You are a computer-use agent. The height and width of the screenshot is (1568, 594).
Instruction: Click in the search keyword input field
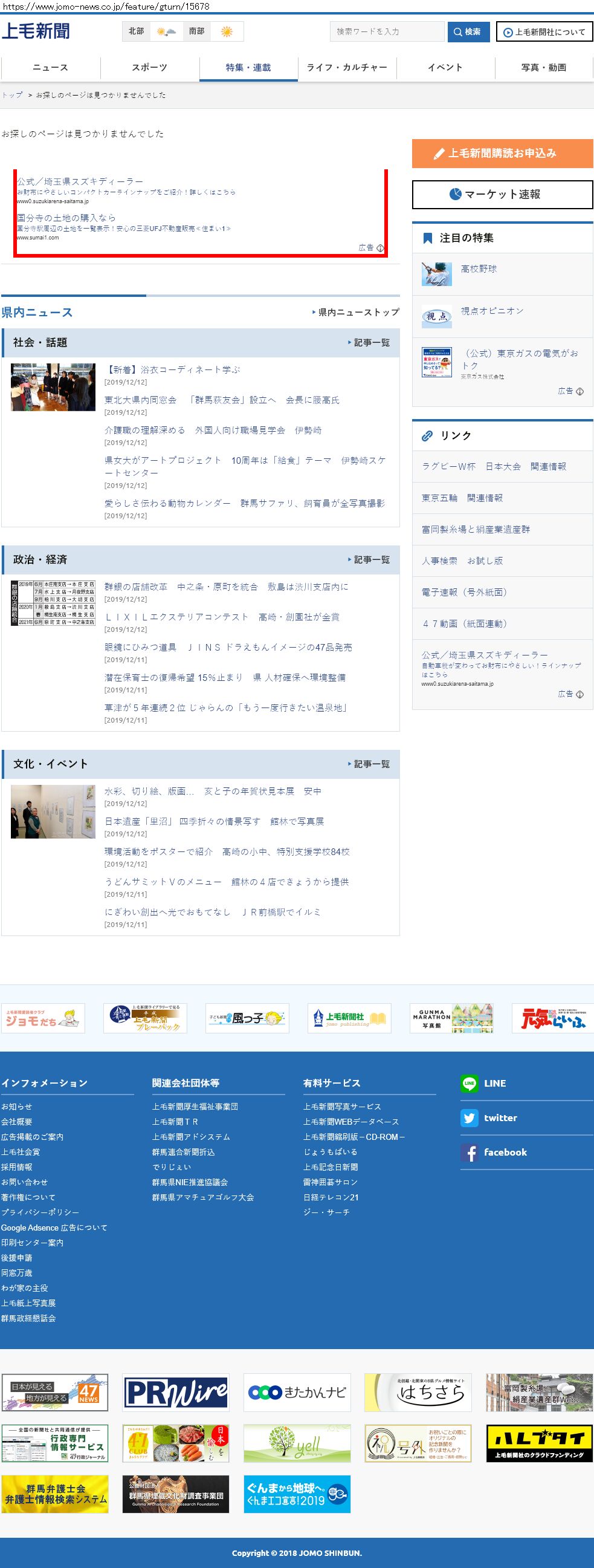point(387,31)
